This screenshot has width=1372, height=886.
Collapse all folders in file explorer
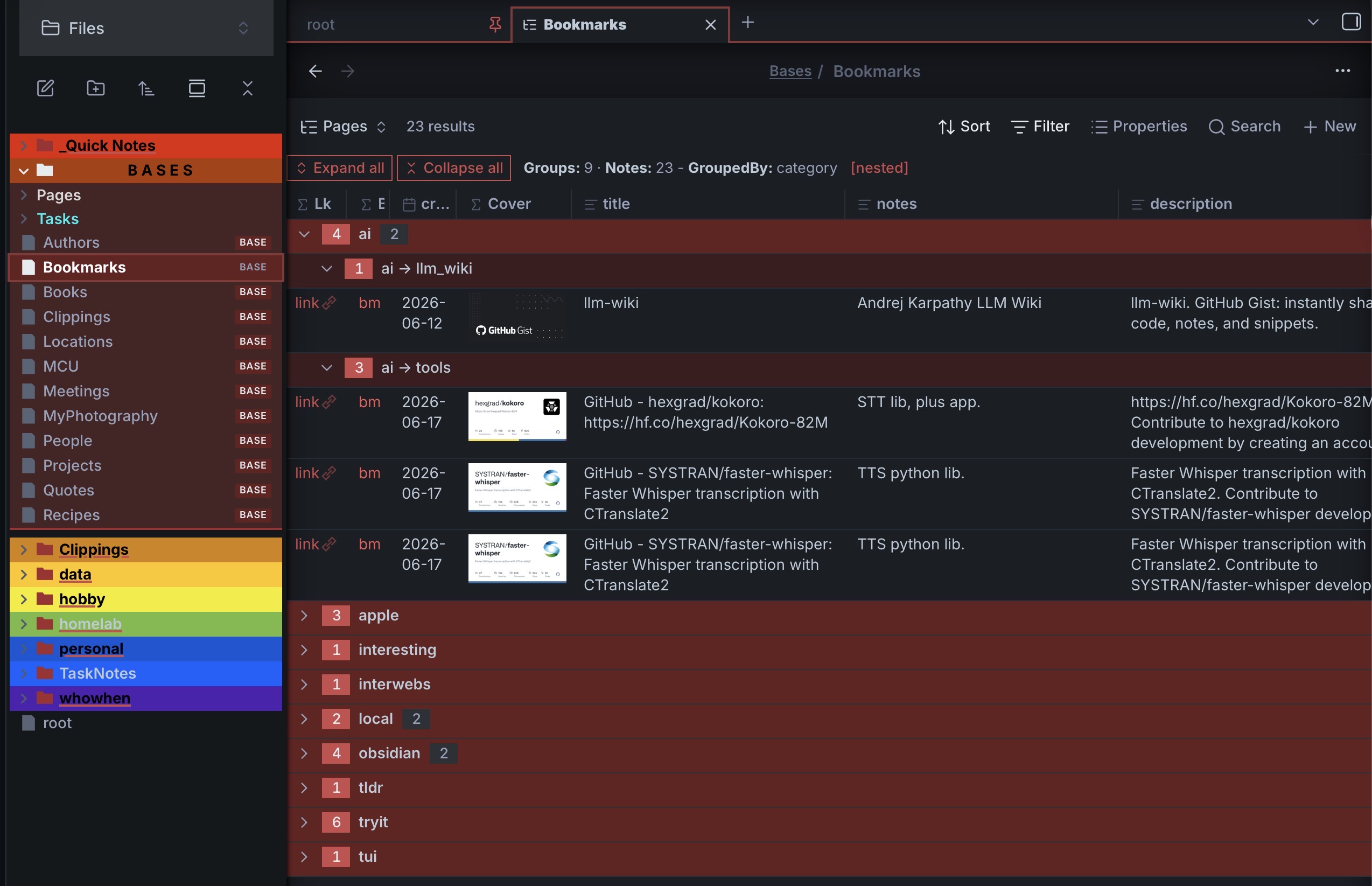[247, 88]
